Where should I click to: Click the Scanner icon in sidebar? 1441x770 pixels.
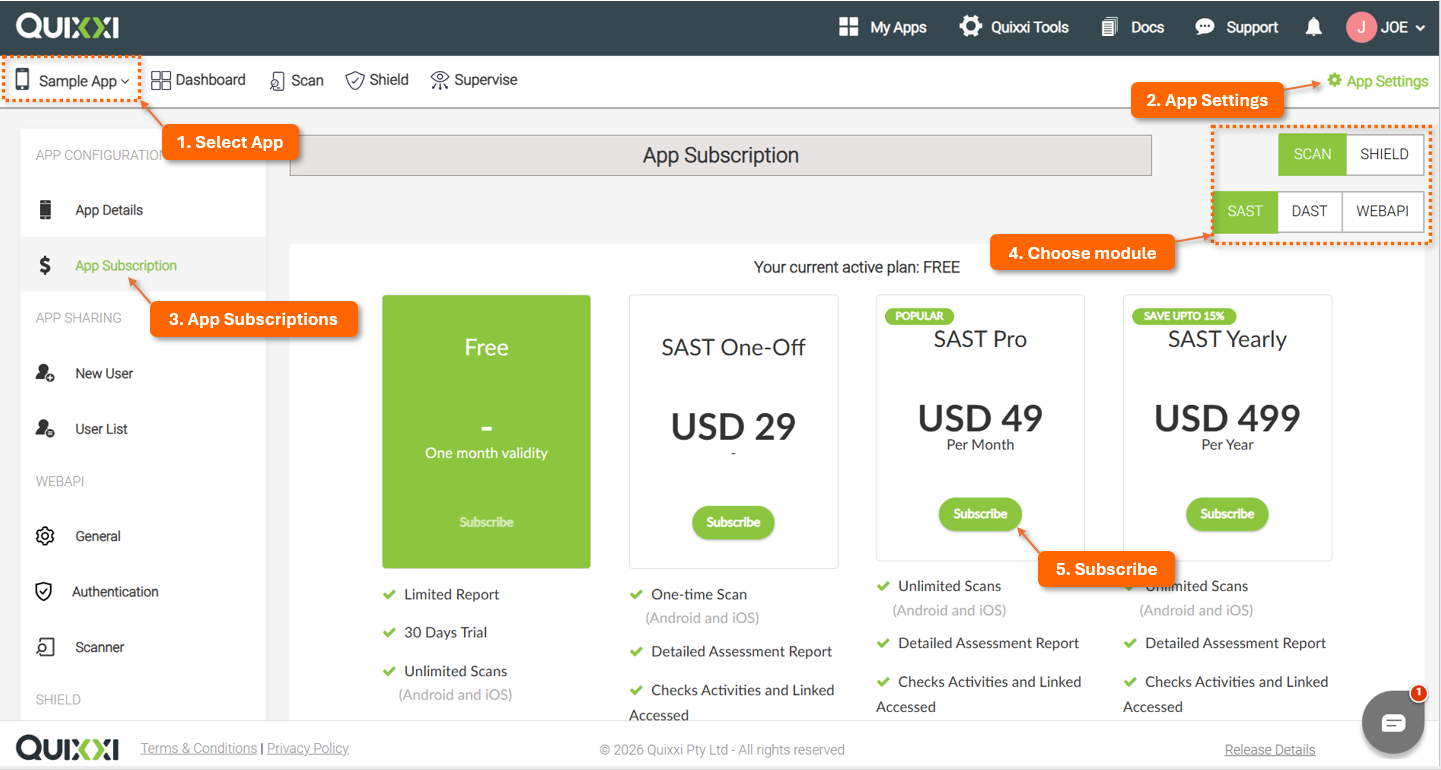tap(45, 647)
